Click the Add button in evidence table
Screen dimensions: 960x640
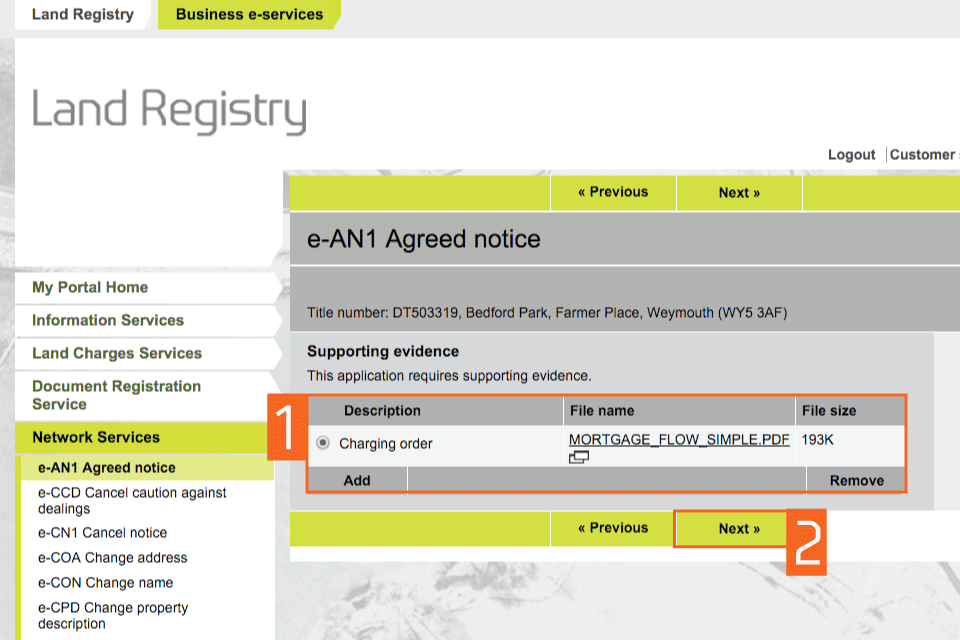coord(357,480)
